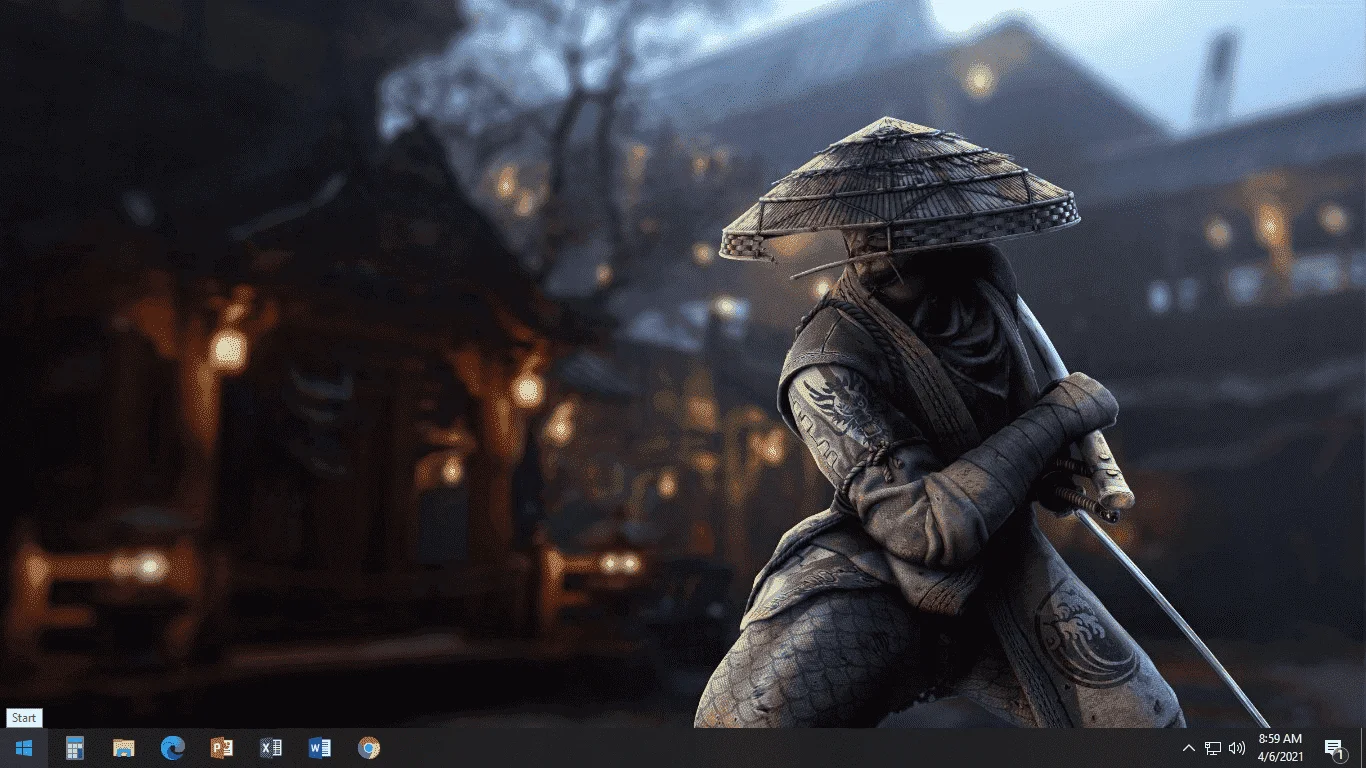The image size is (1366, 768).
Task: Launch Google Chrome from the taskbar
Action: point(369,748)
